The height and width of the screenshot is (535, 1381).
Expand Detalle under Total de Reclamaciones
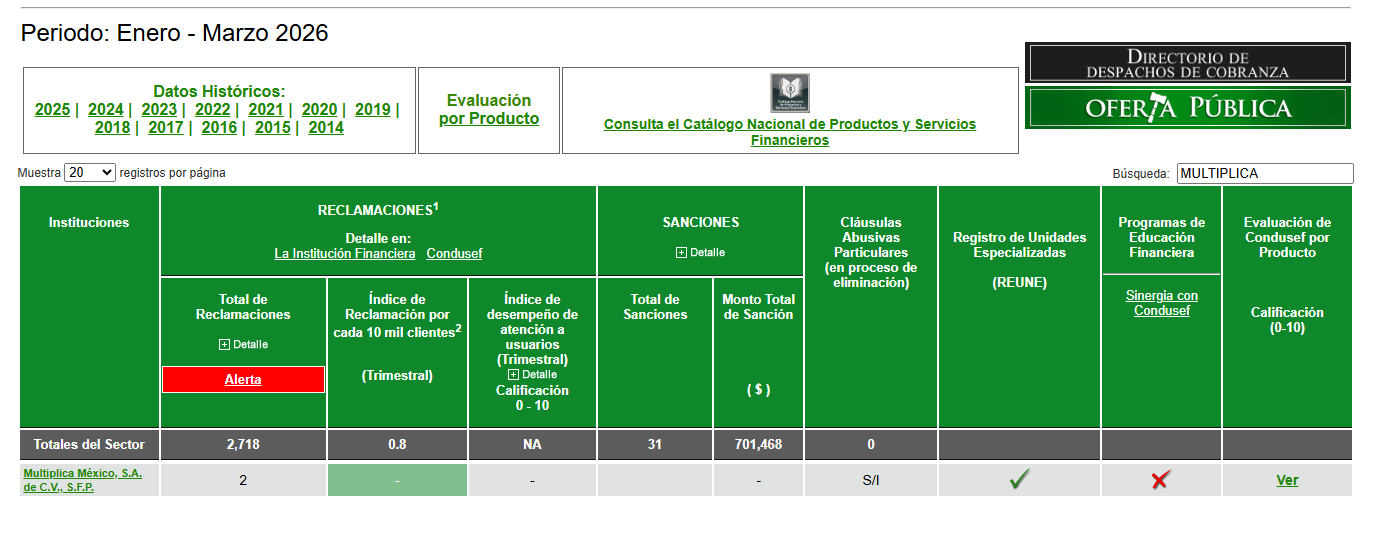(x=243, y=344)
